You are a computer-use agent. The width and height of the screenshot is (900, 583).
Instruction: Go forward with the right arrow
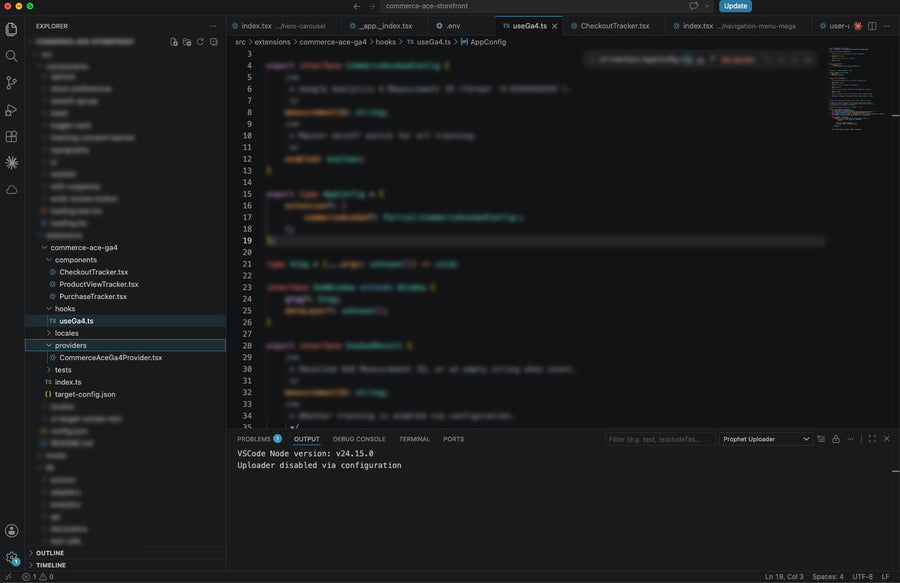click(x=371, y=6)
